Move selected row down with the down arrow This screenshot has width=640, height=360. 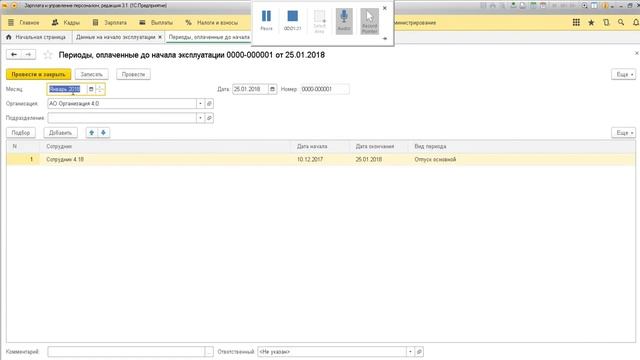[x=103, y=133]
